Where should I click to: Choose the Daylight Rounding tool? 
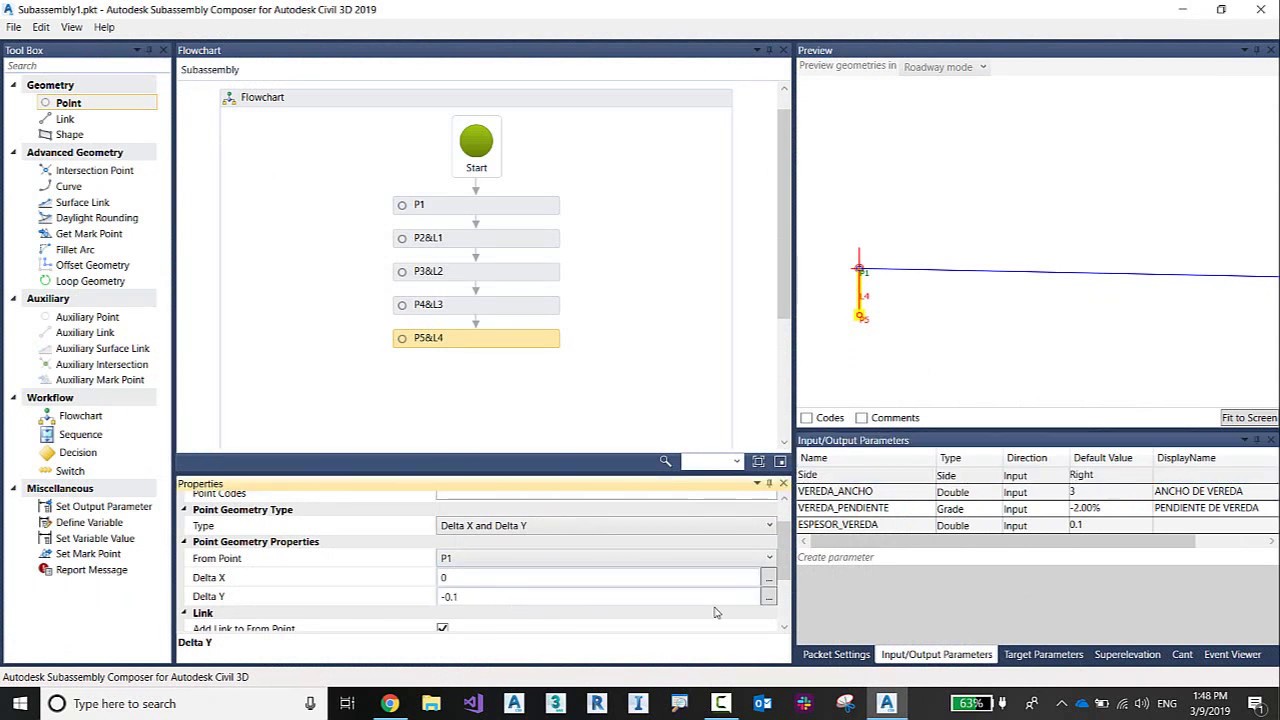[x=96, y=218]
